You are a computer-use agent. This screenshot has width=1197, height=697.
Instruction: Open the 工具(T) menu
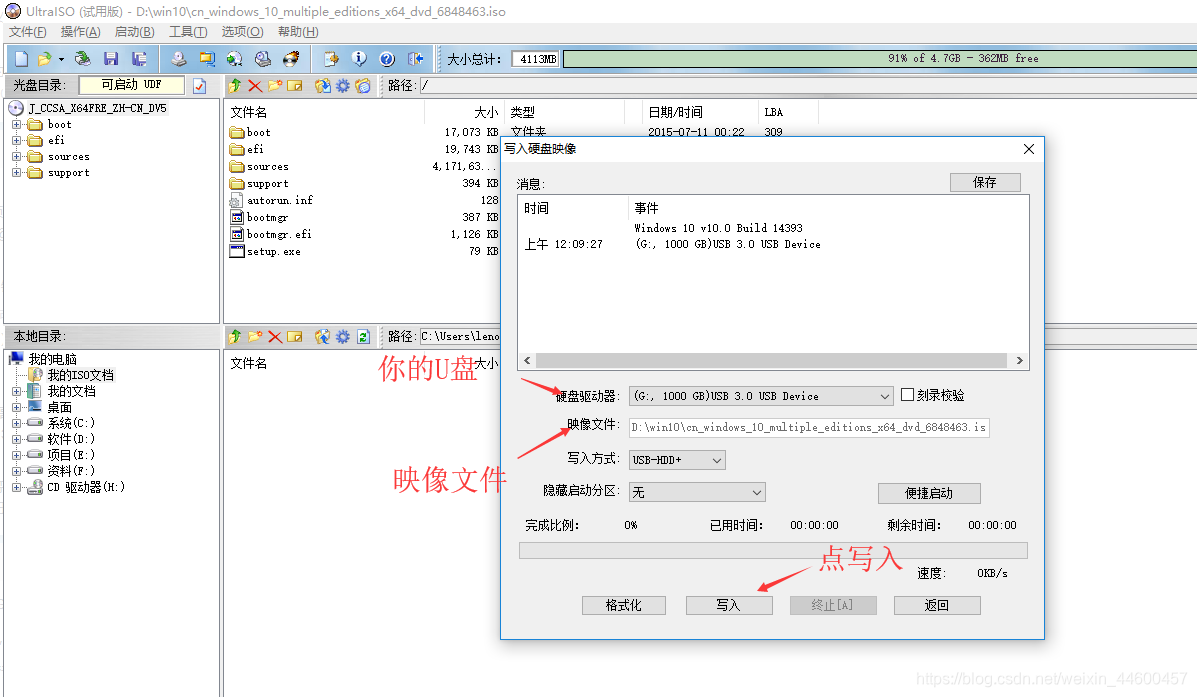coord(188,31)
